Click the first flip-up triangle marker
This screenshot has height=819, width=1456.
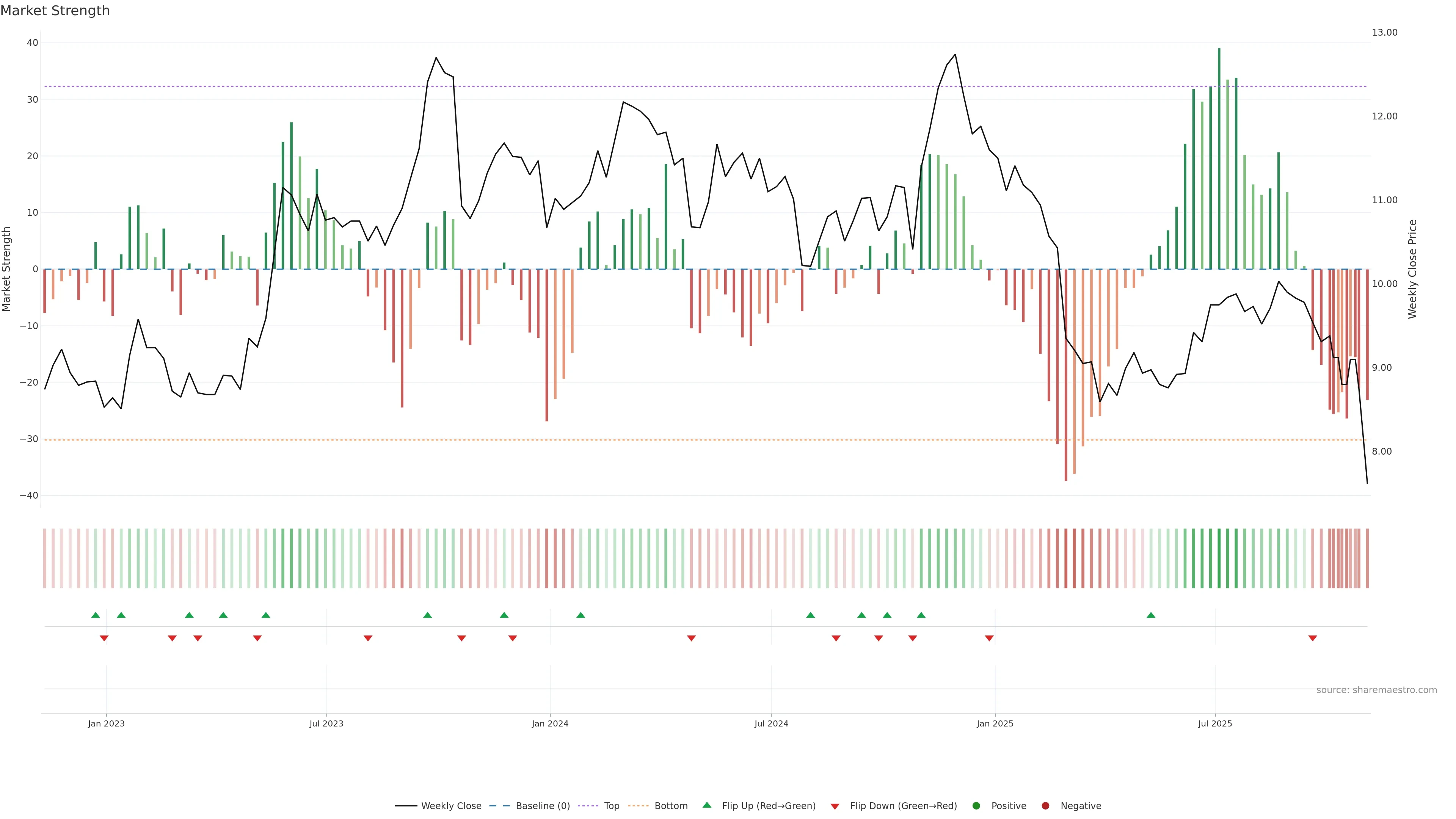(96, 615)
